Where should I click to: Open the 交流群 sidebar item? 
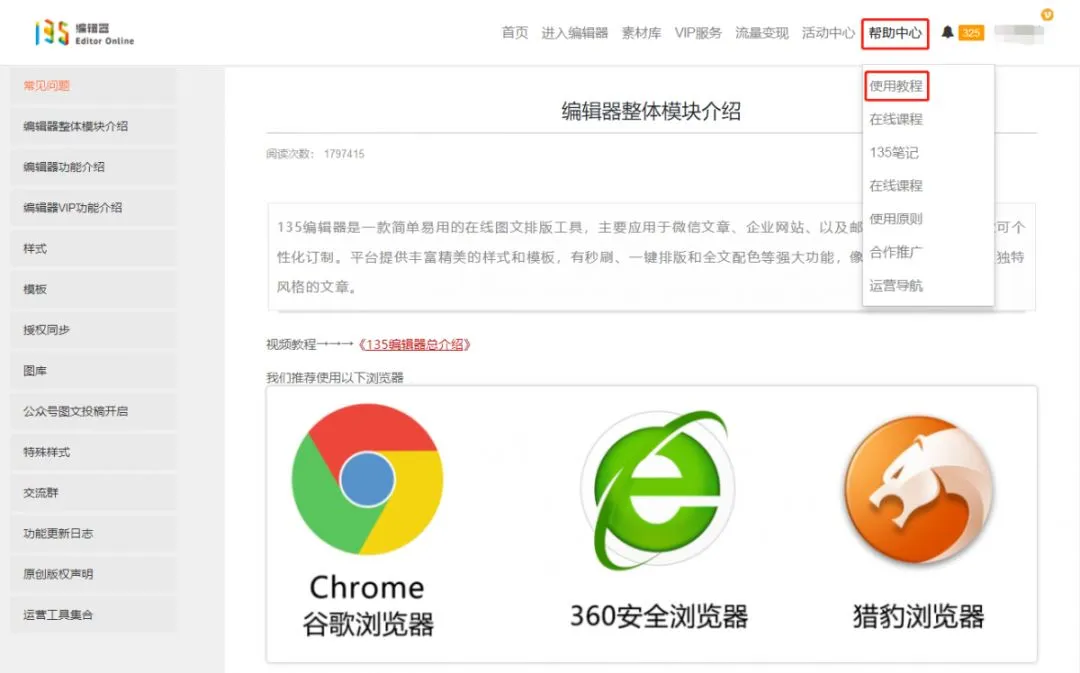pos(92,492)
